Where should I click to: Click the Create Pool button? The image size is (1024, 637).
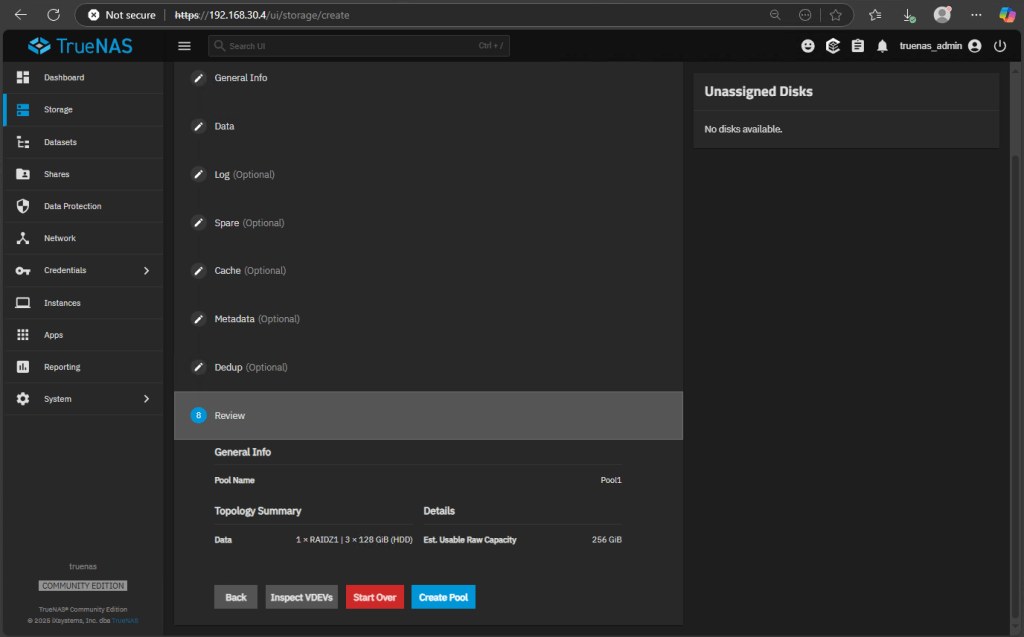click(443, 597)
